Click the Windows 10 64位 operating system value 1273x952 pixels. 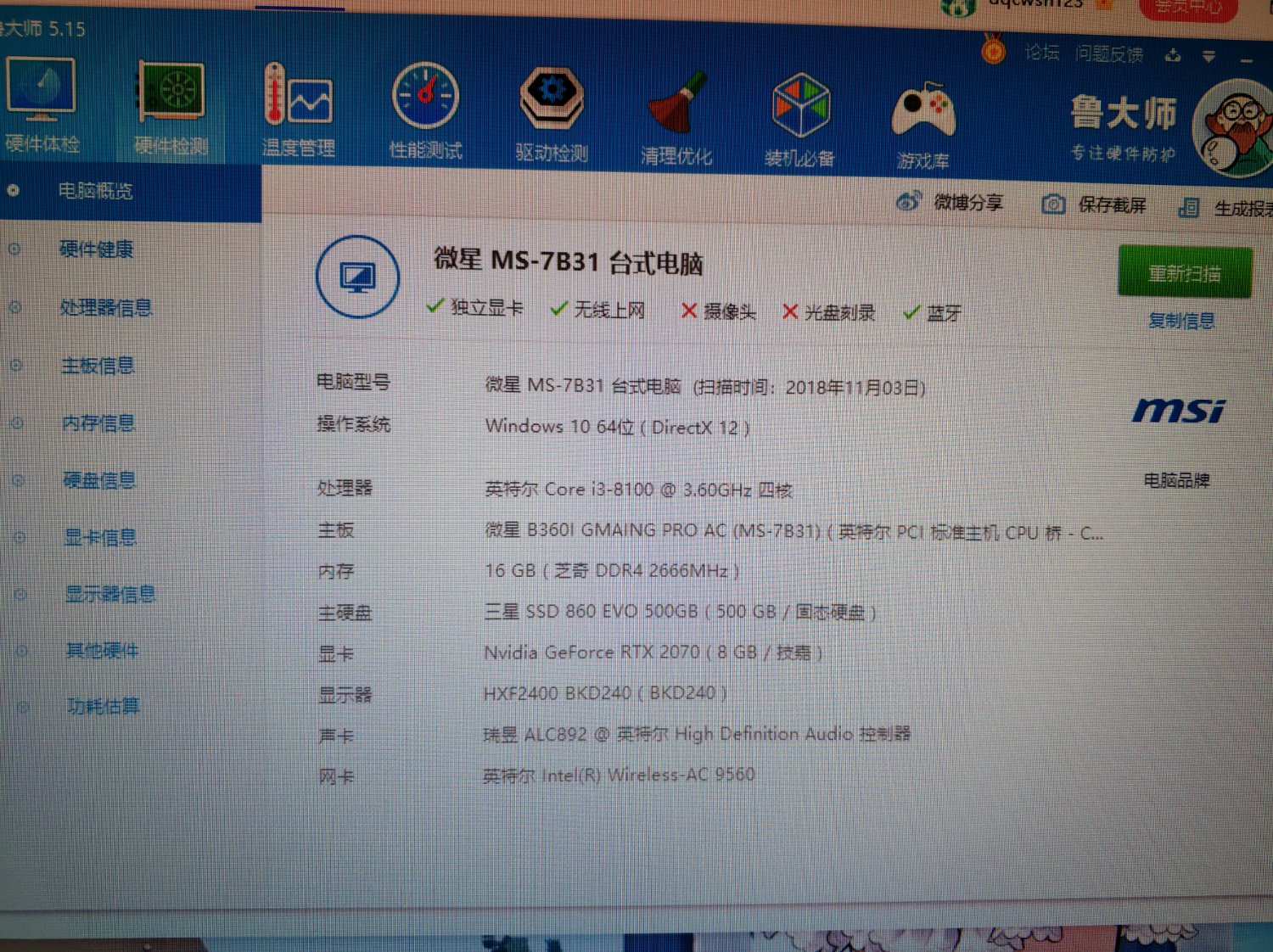(x=617, y=426)
